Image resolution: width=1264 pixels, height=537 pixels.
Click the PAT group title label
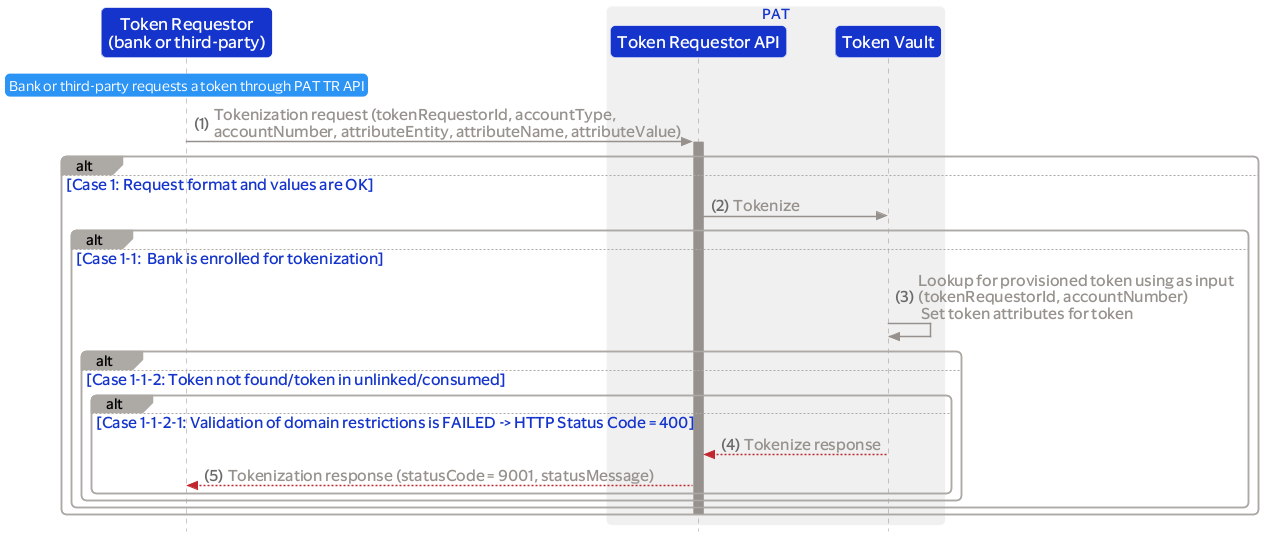[776, 14]
